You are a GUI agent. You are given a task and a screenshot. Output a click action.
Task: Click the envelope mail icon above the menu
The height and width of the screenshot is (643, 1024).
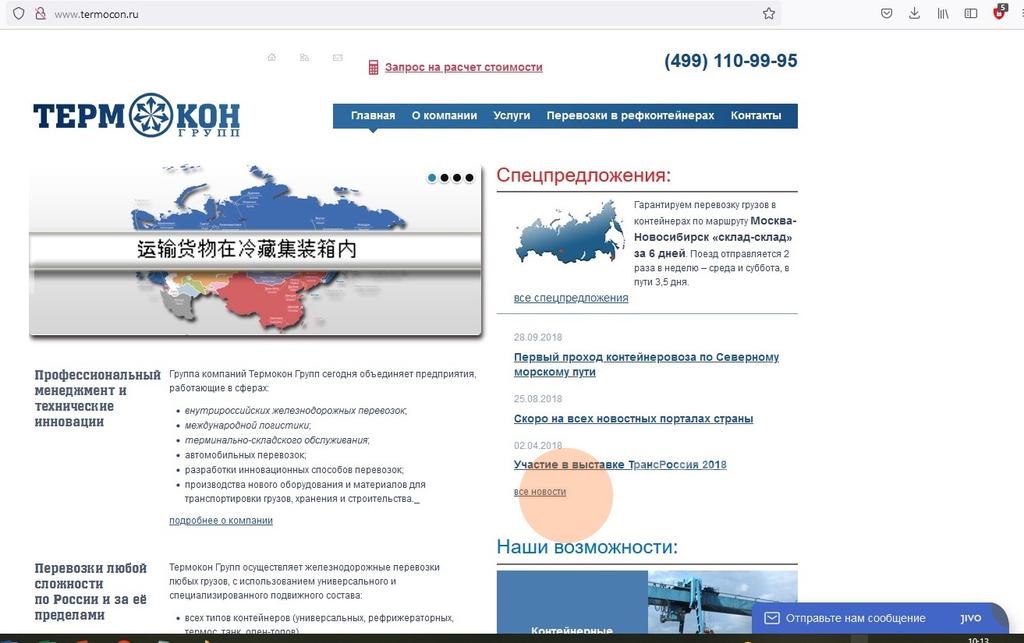click(338, 57)
